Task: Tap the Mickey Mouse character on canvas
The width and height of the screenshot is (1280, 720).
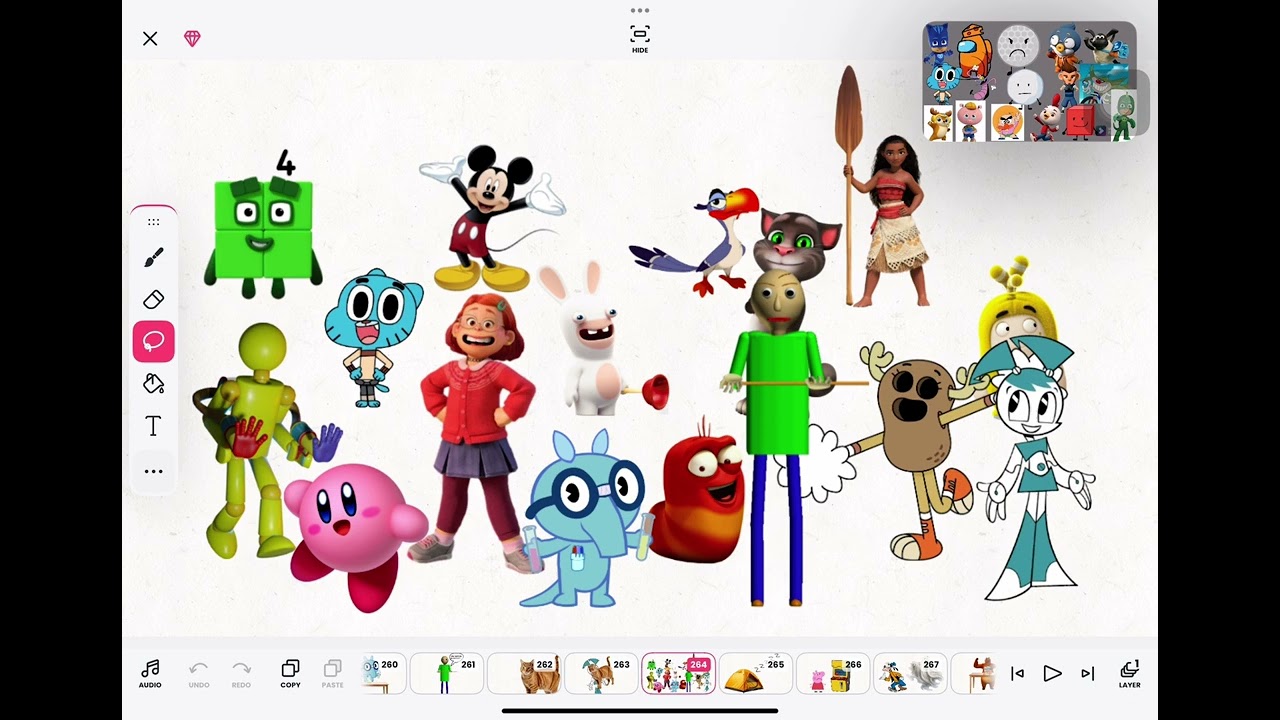Action: point(490,218)
